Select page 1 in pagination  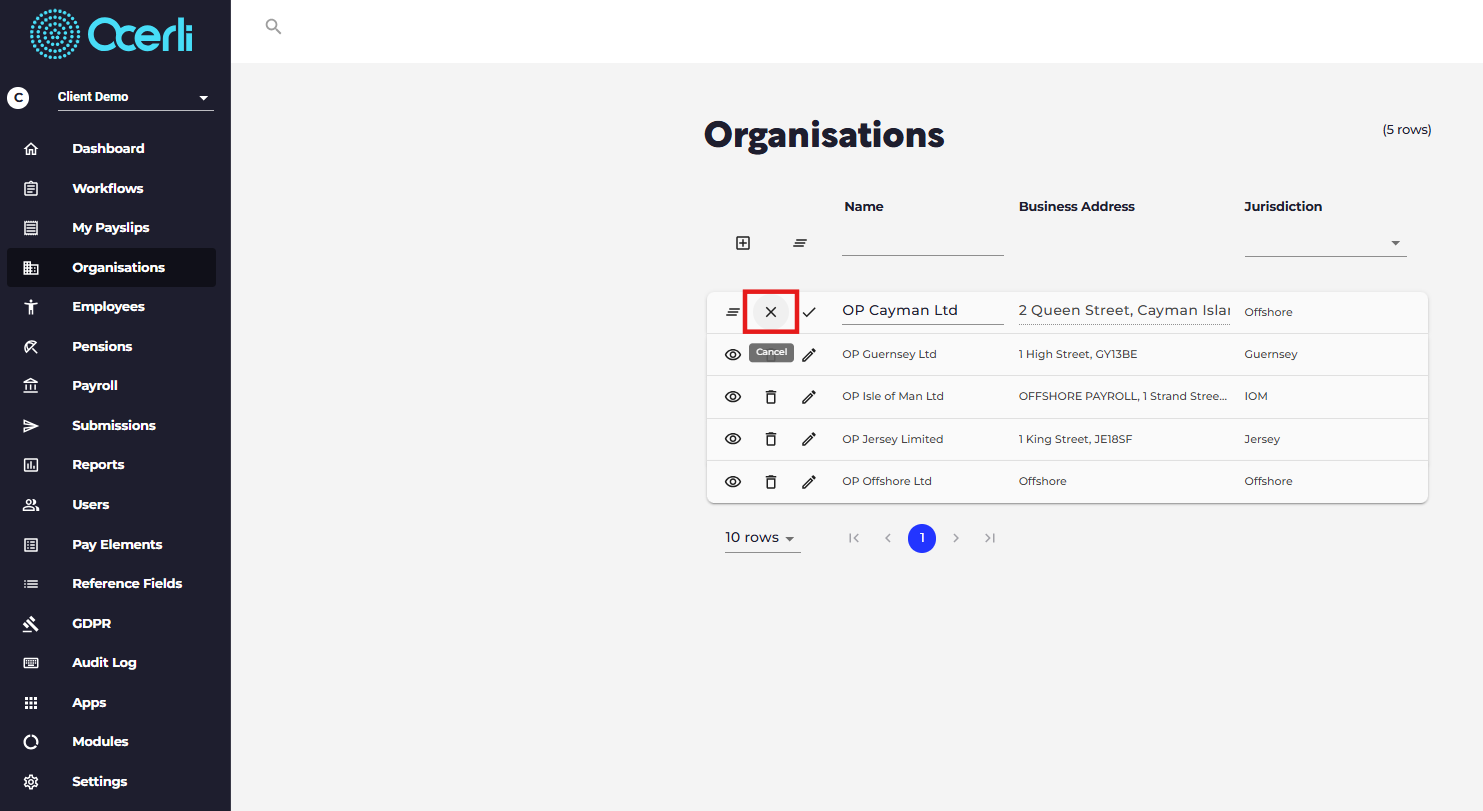922,538
